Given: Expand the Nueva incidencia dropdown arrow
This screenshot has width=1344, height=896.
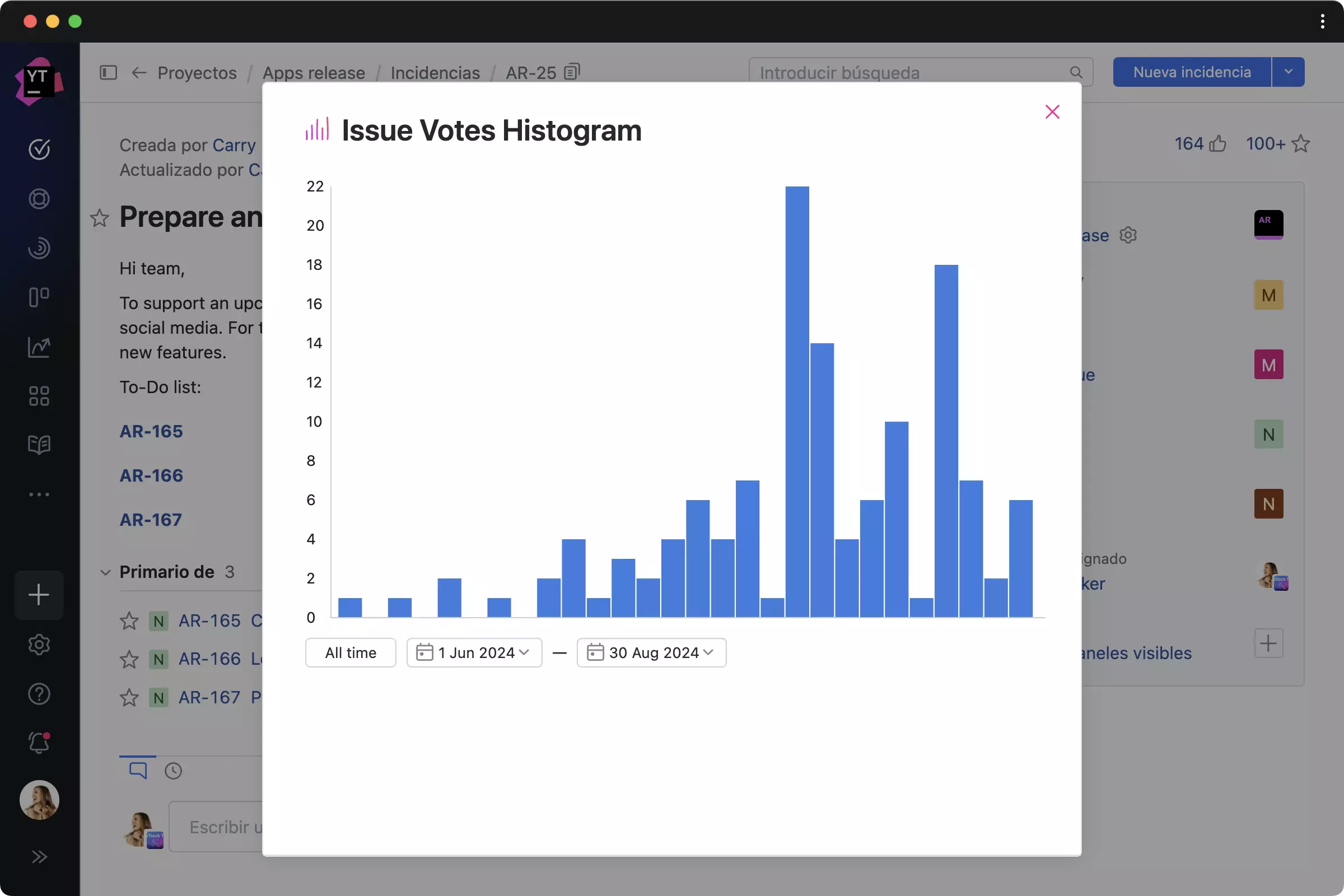Looking at the screenshot, I should click(1288, 72).
